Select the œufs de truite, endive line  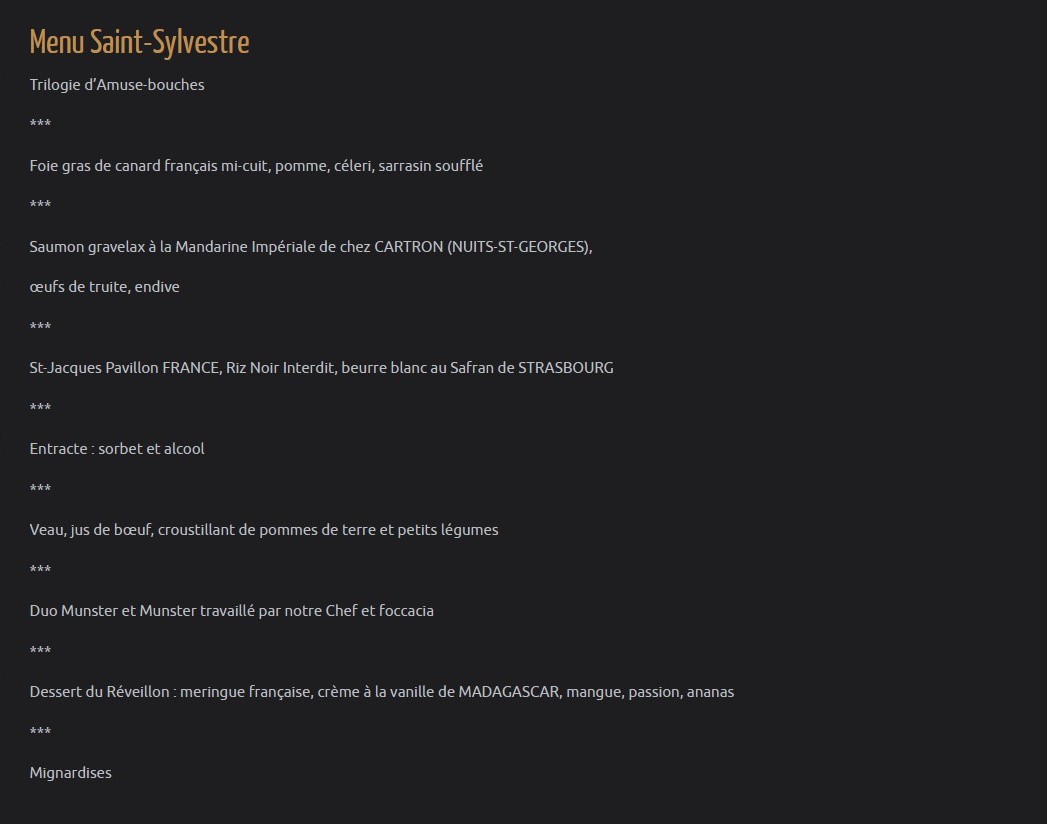coord(104,287)
